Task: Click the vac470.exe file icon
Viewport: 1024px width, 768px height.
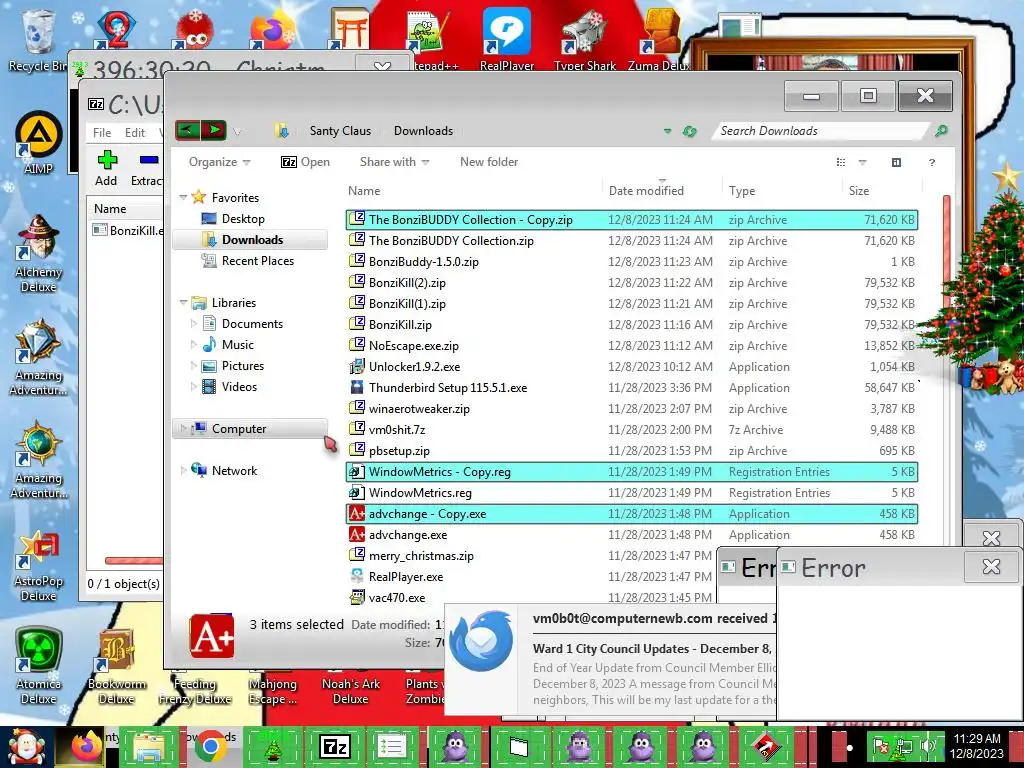Action: [x=357, y=597]
